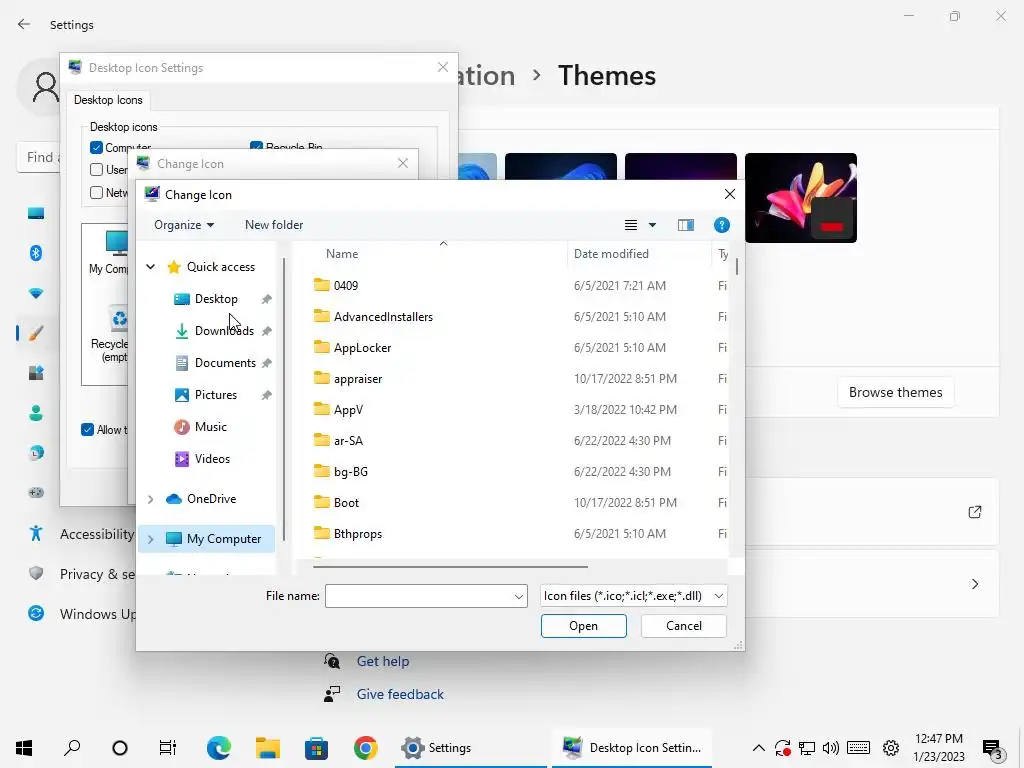Image resolution: width=1024 pixels, height=768 pixels.
Task: Expand the OneDrive tree node
Action: (x=150, y=499)
